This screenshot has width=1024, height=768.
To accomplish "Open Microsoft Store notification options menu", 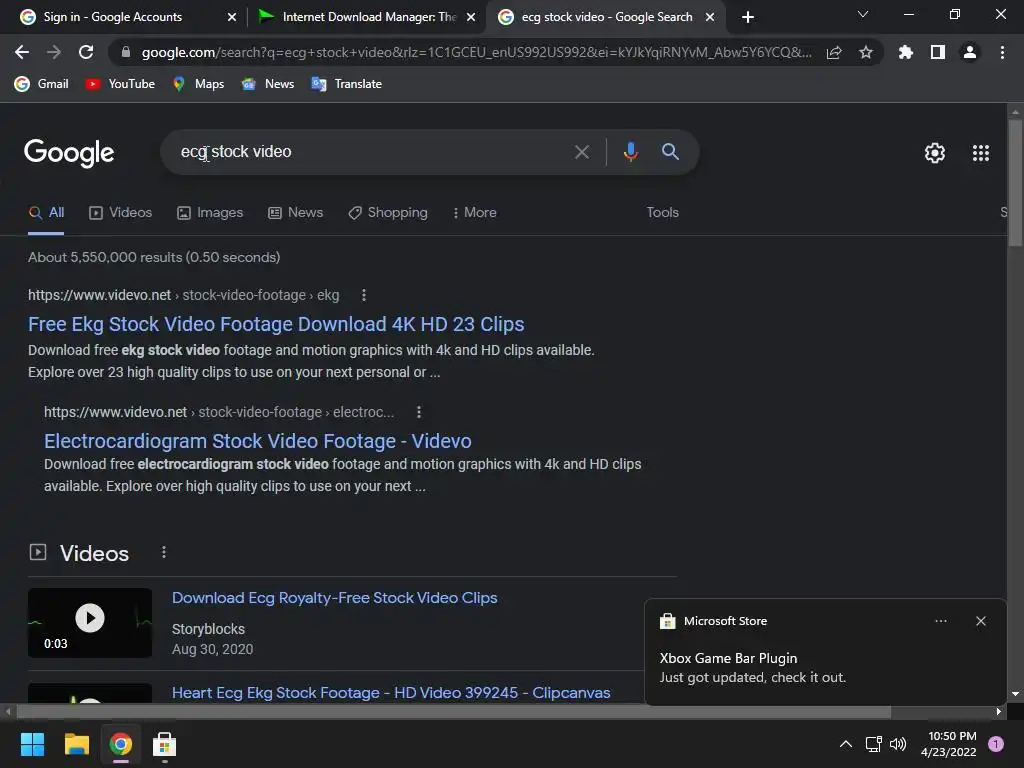I will click(940, 621).
